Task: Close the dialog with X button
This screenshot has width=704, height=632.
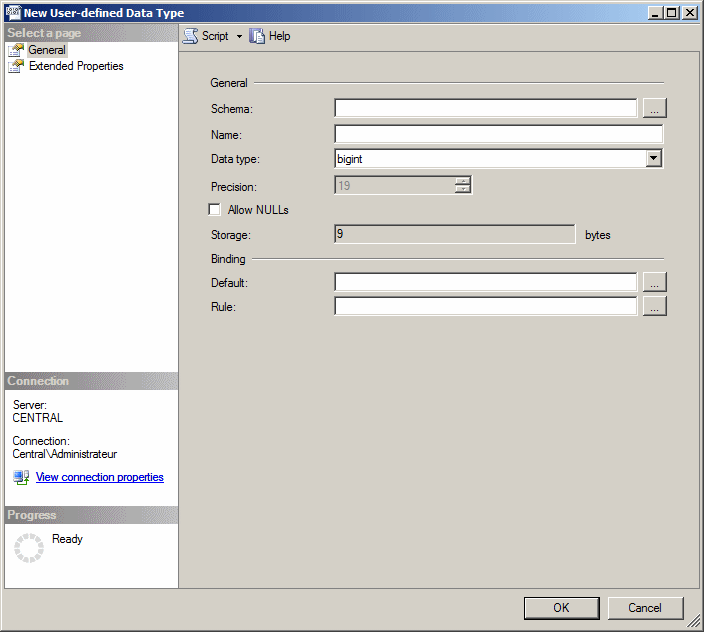Action: pos(690,13)
